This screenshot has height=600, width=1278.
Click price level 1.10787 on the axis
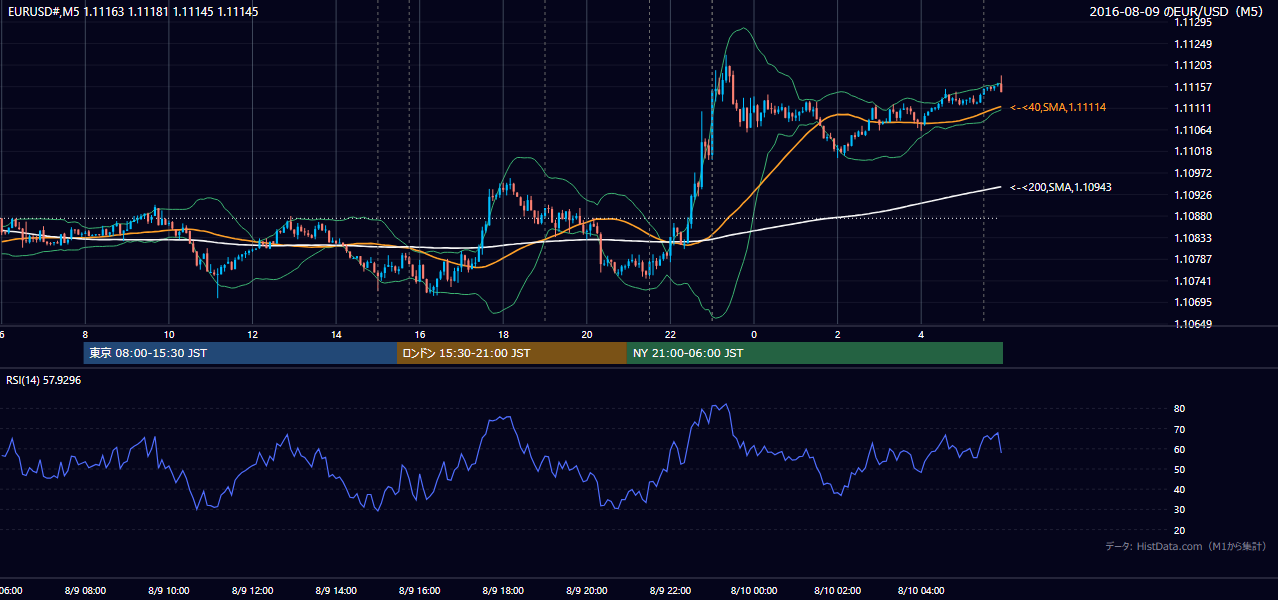(1194, 259)
